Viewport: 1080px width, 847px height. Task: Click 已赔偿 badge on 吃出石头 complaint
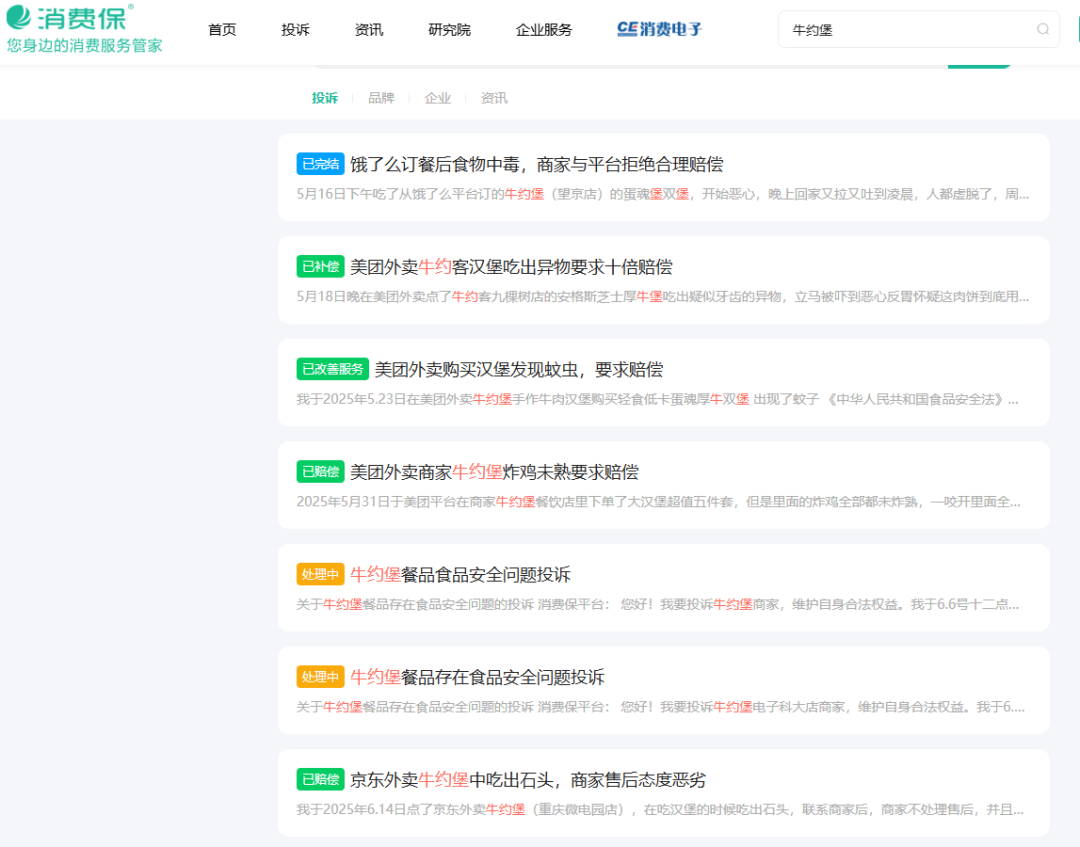click(320, 780)
